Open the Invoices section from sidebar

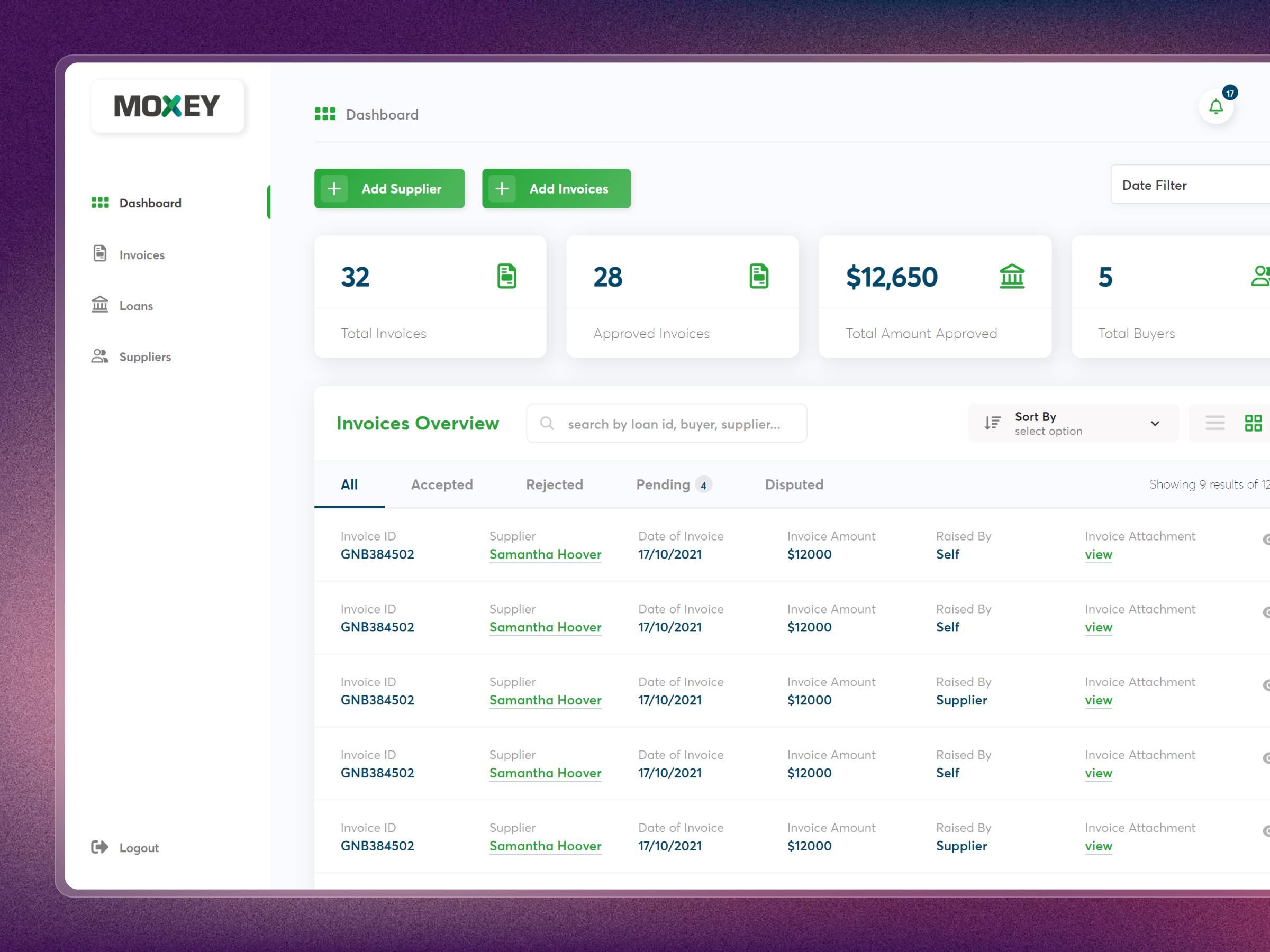141,254
